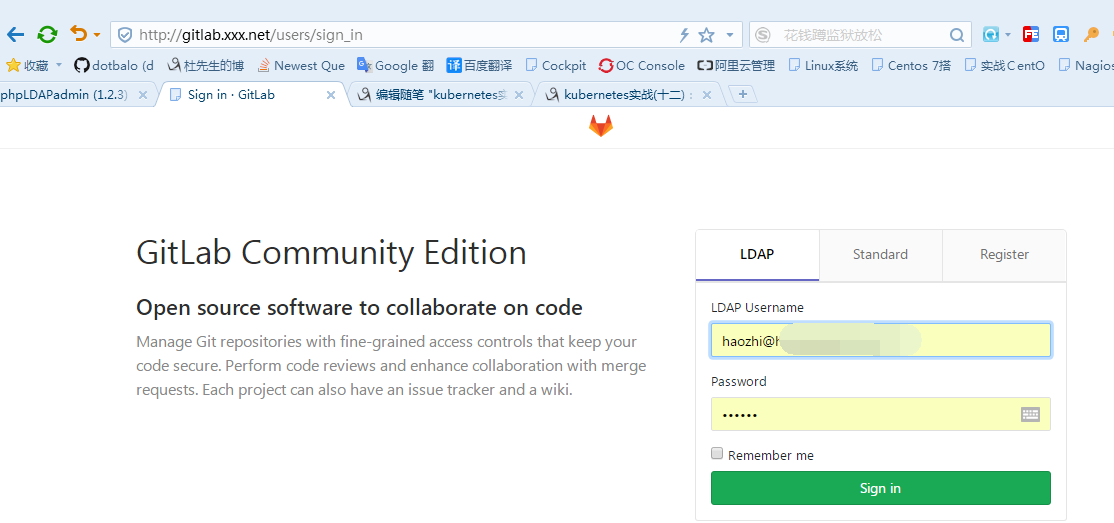This screenshot has width=1114, height=523.
Task: Open the Nagios bookmark
Action: coord(1086,65)
